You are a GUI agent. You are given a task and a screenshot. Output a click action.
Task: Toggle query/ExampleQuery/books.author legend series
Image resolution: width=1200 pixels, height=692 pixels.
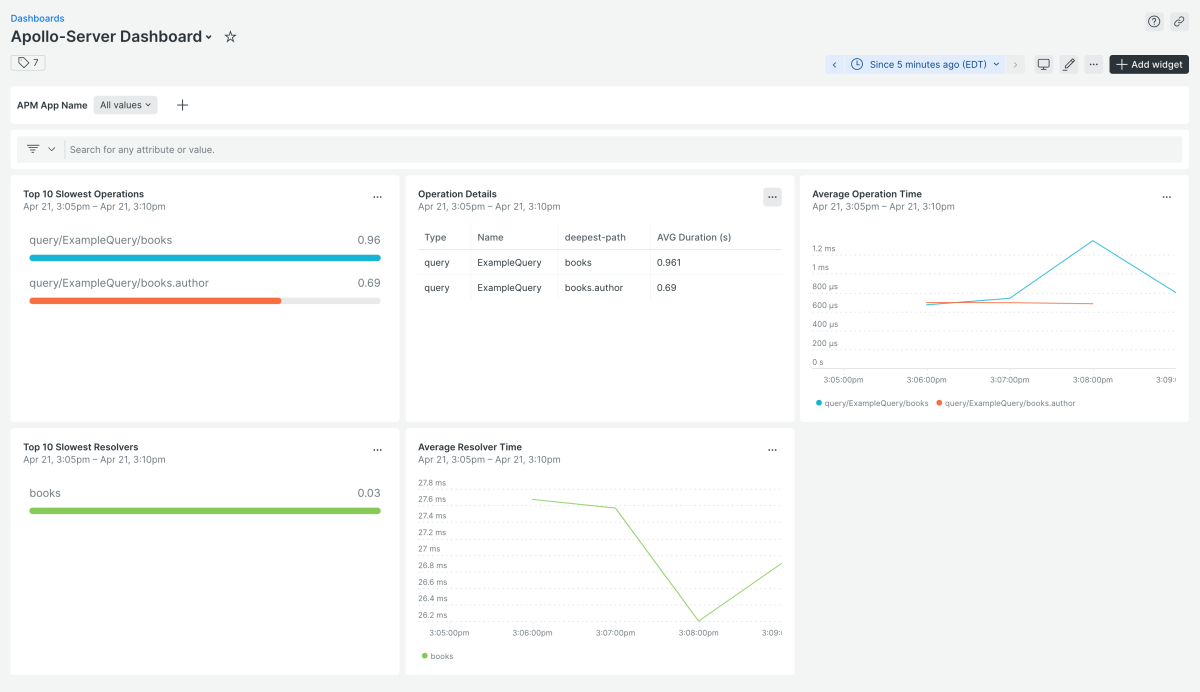pos(1009,403)
